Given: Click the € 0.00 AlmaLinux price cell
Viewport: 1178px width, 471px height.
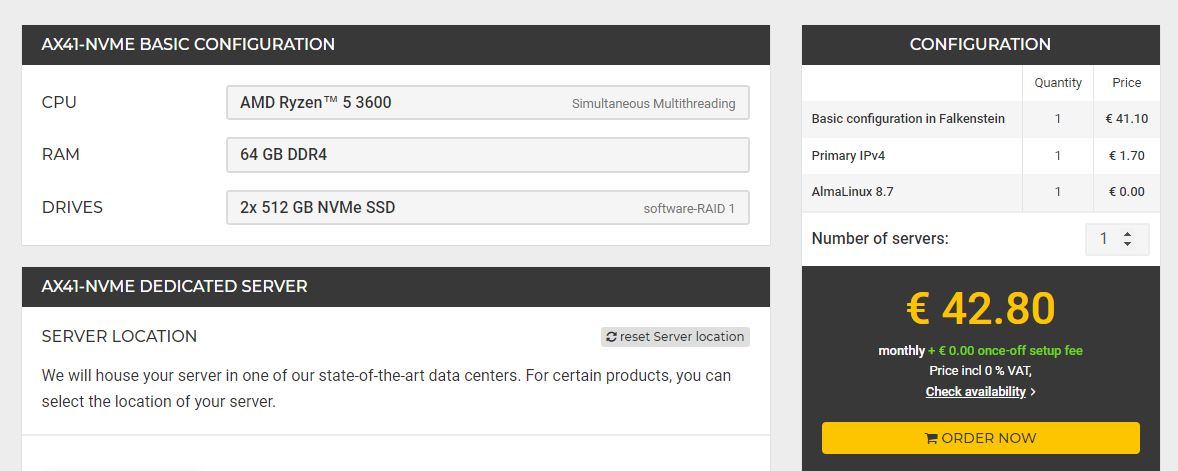Looking at the screenshot, I should click(x=1126, y=192).
